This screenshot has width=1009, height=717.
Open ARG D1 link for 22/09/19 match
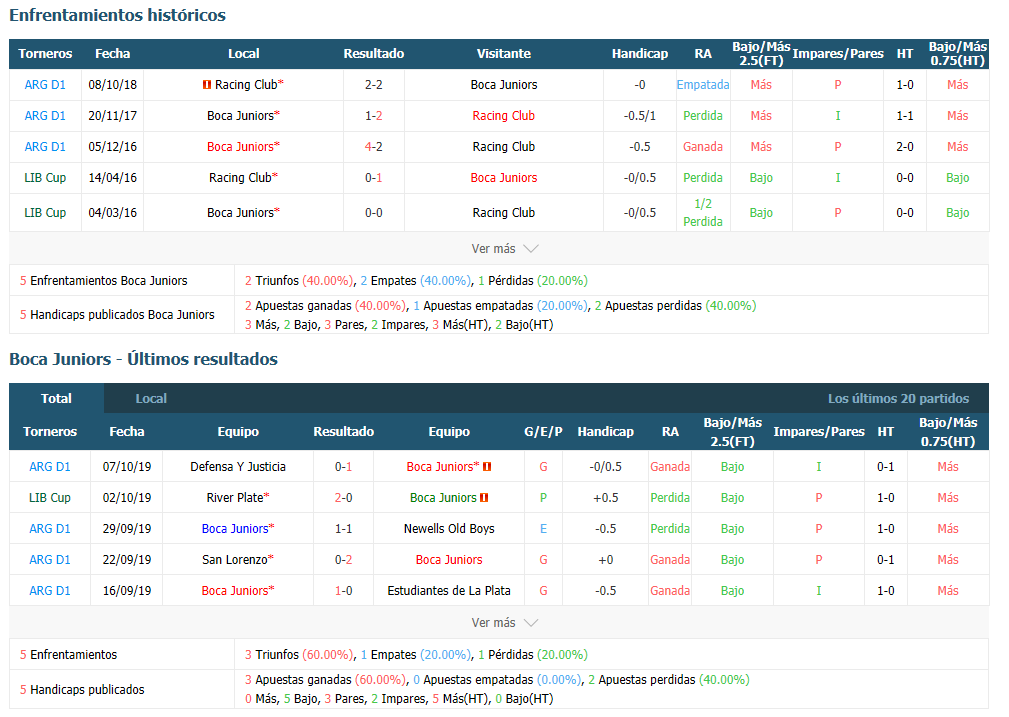tap(50, 559)
